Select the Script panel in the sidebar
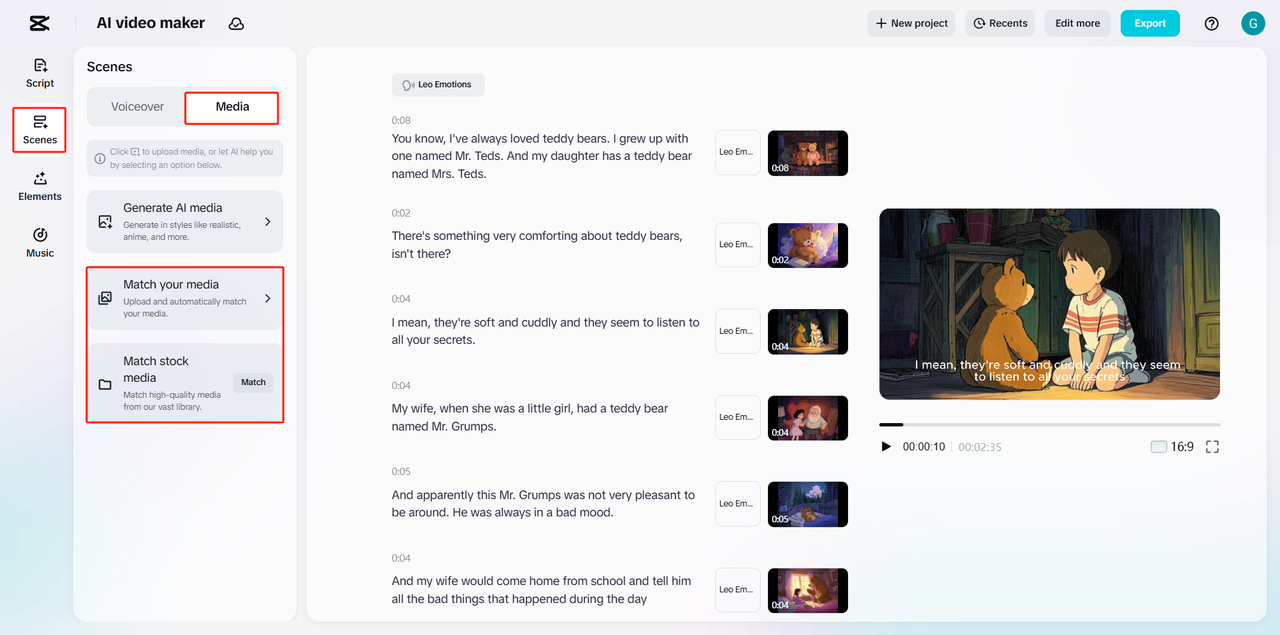This screenshot has width=1280, height=635. point(39,72)
